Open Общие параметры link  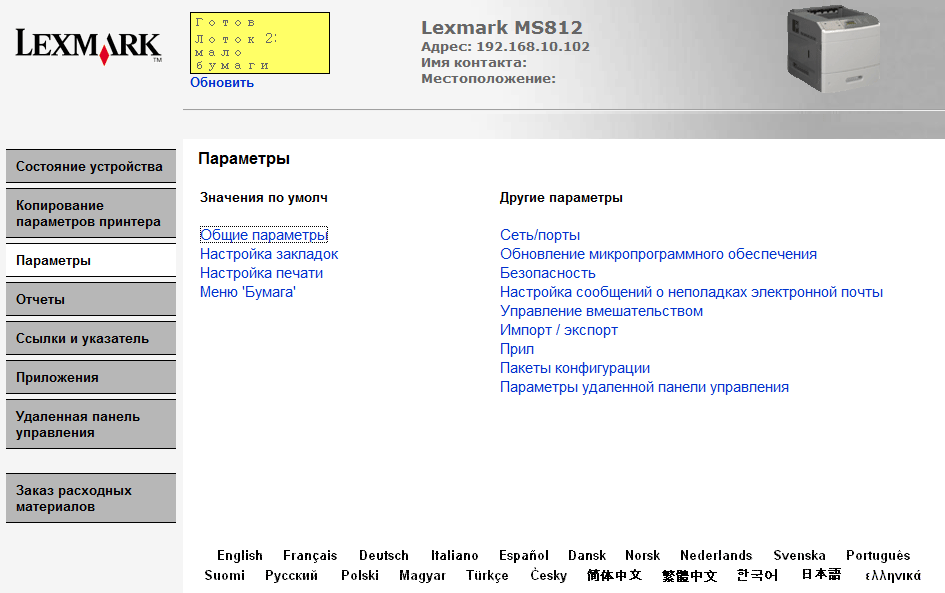(264, 235)
